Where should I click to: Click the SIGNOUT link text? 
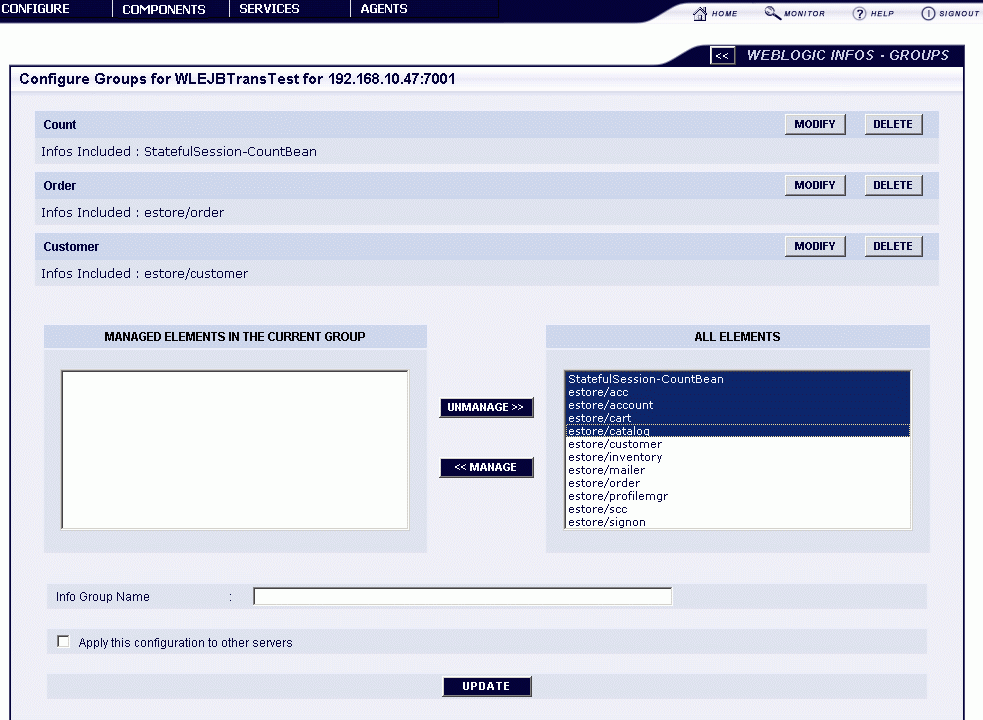[x=959, y=13]
